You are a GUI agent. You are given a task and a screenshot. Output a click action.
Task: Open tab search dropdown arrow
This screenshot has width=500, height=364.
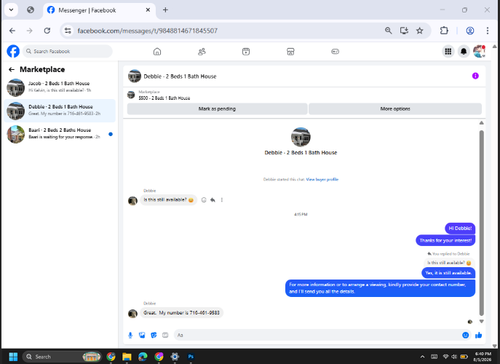pyautogui.click(x=11, y=10)
